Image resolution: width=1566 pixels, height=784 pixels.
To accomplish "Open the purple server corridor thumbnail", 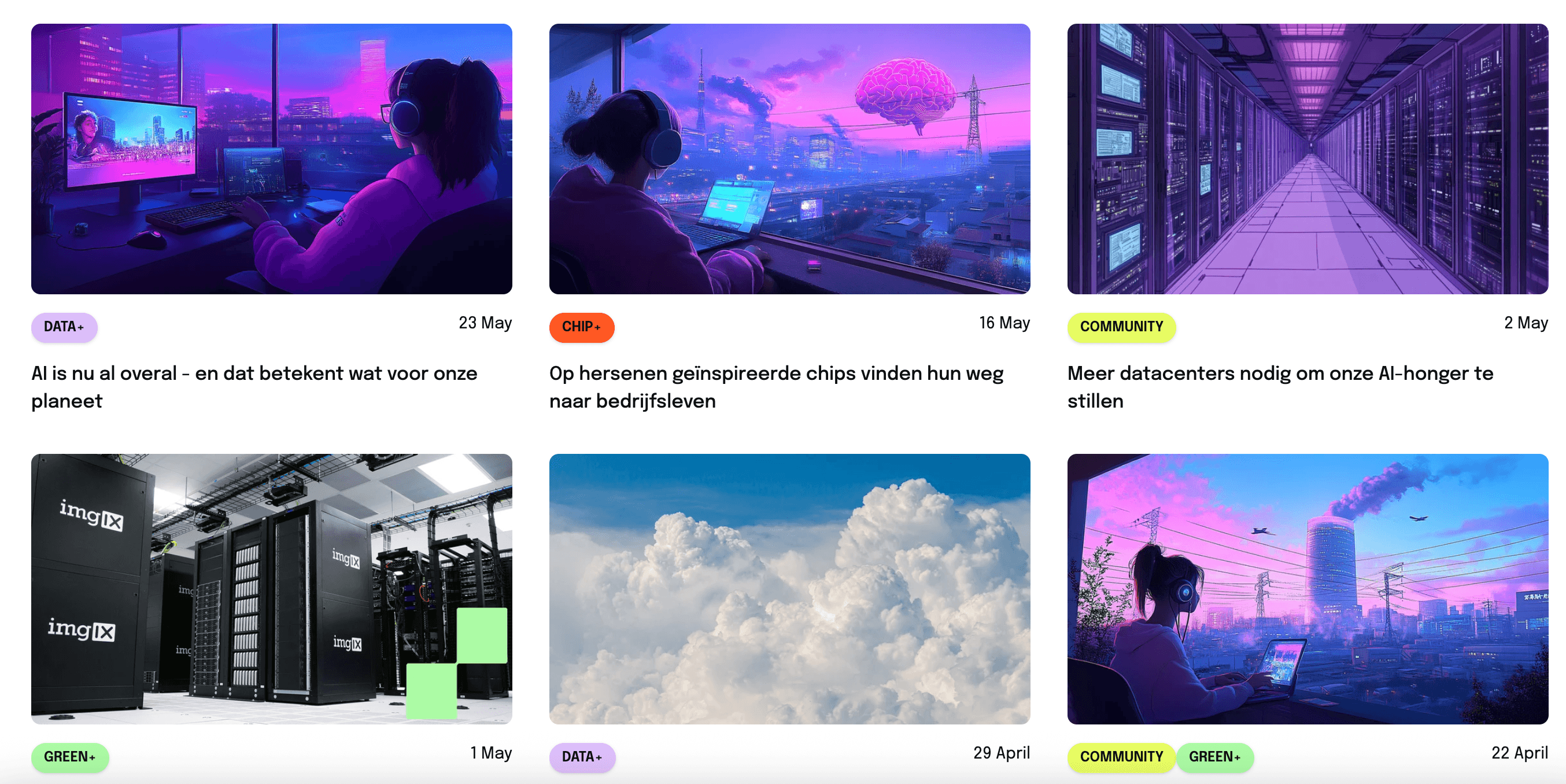I will 1308,159.
